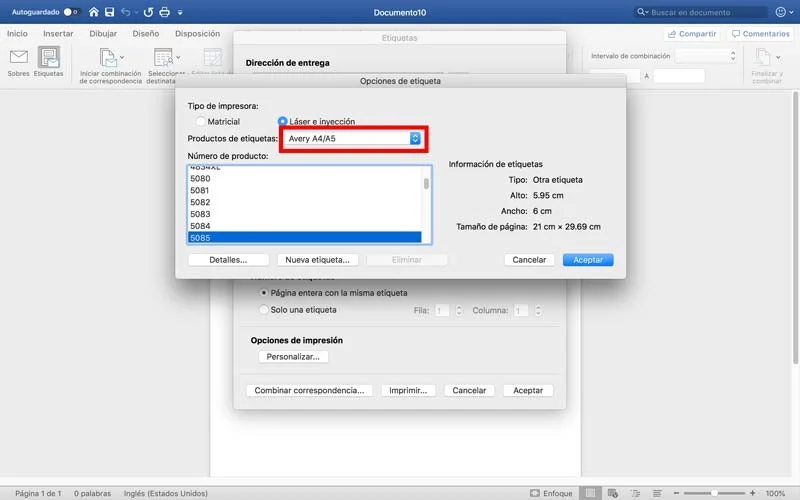The width and height of the screenshot is (800, 500).
Task: Click the Nueva etiqueta... button
Action: 317,260
